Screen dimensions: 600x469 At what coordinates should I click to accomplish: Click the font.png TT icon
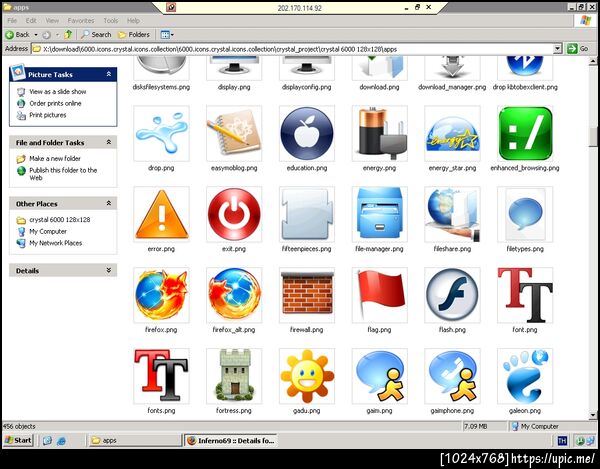click(525, 295)
